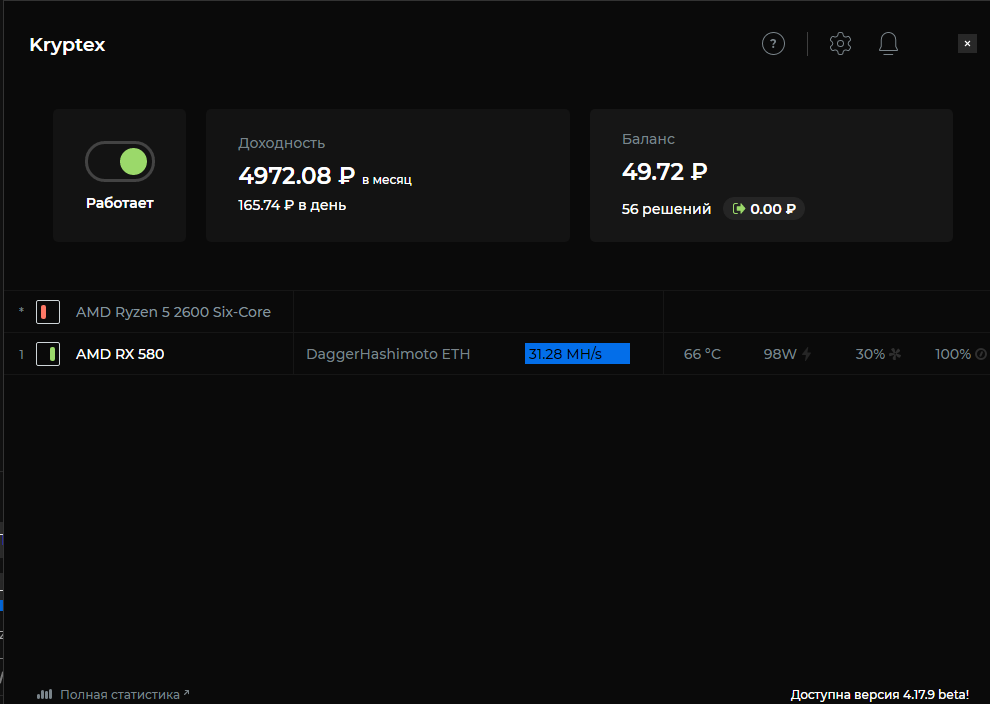990x704 pixels.
Task: Click the AMD RX 580 device name
Action: (x=120, y=354)
